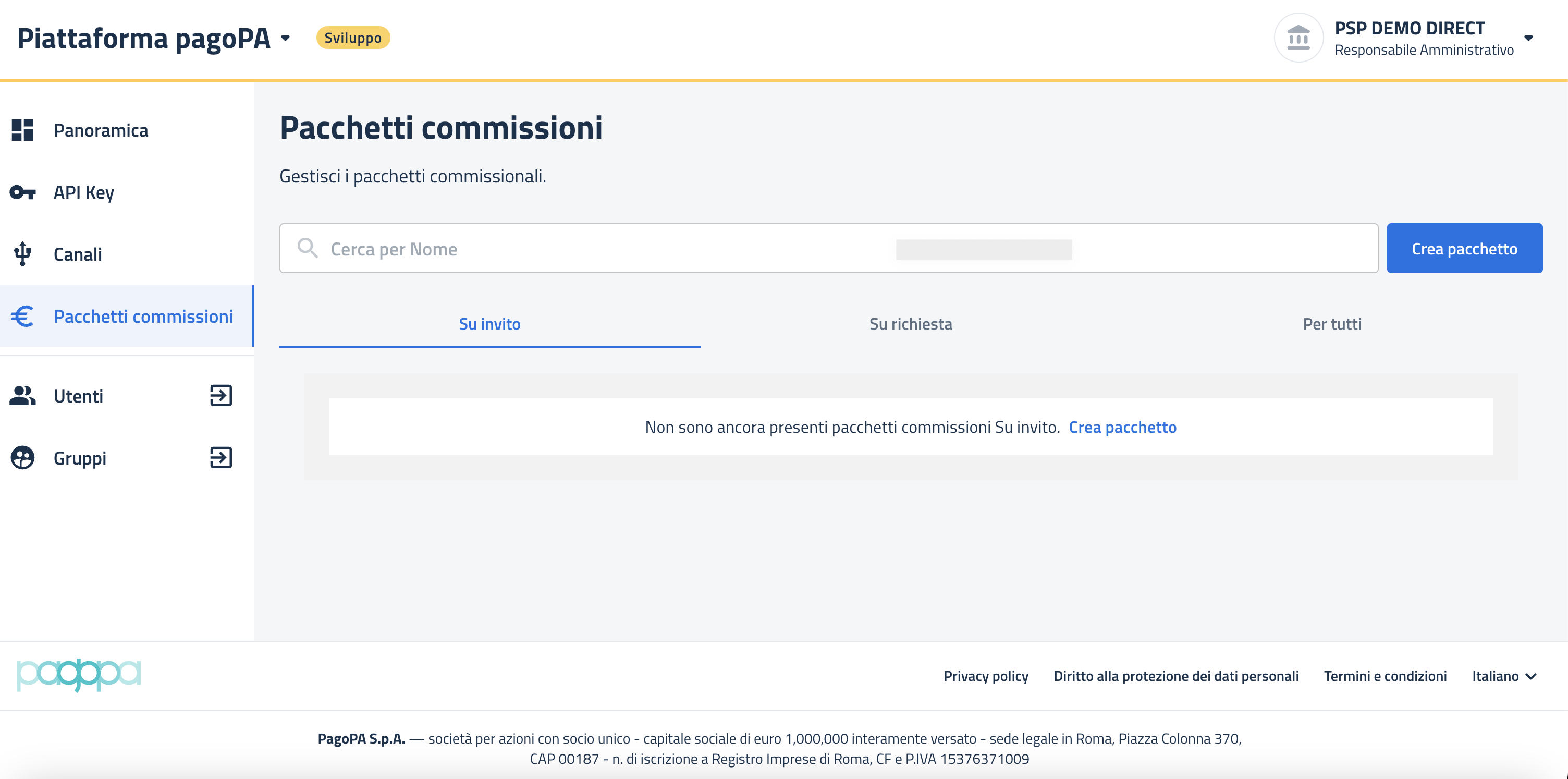
Task: Open the Italiano language selector
Action: pyautogui.click(x=1503, y=676)
